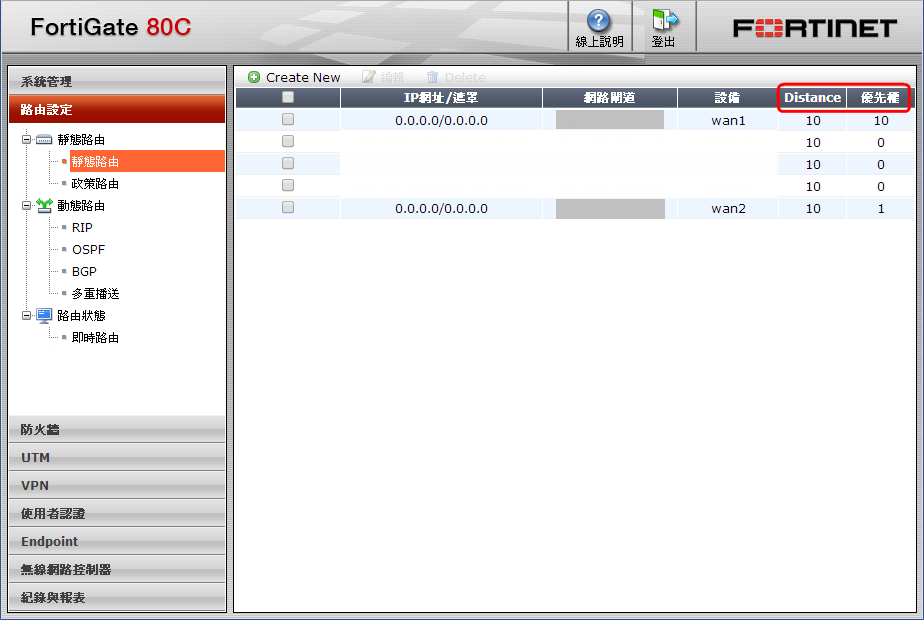Select 即時路由 in the tree
This screenshot has height=620, width=924.
click(95, 338)
